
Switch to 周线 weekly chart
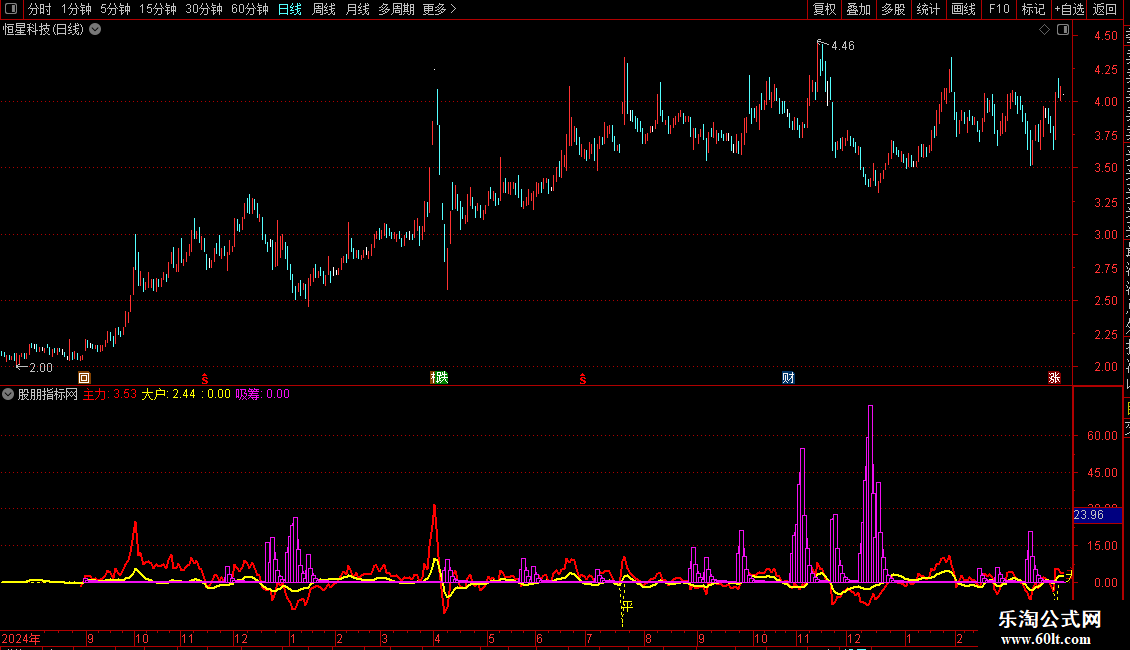[x=324, y=9]
